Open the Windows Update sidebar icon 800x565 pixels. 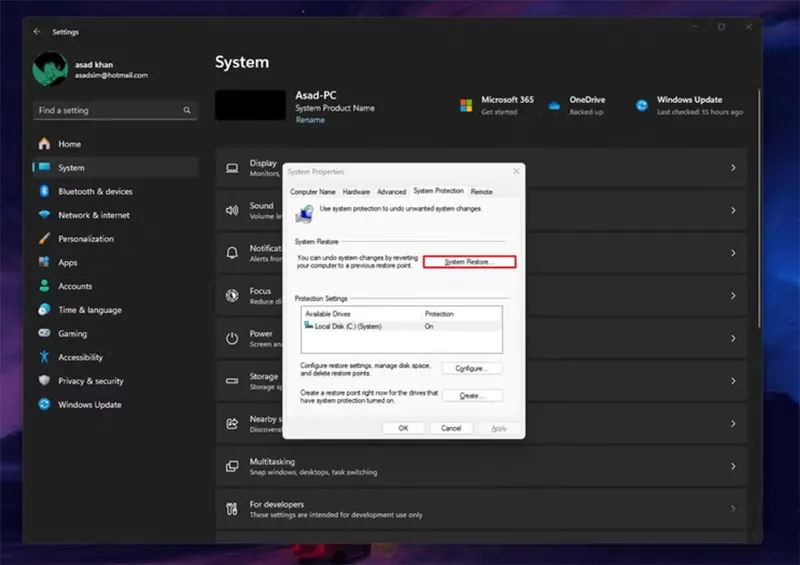click(44, 405)
